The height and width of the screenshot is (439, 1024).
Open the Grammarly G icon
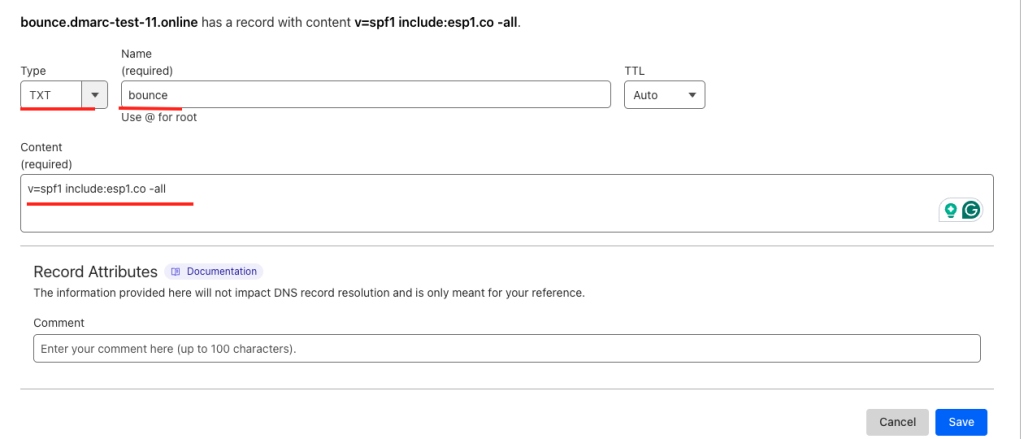972,210
